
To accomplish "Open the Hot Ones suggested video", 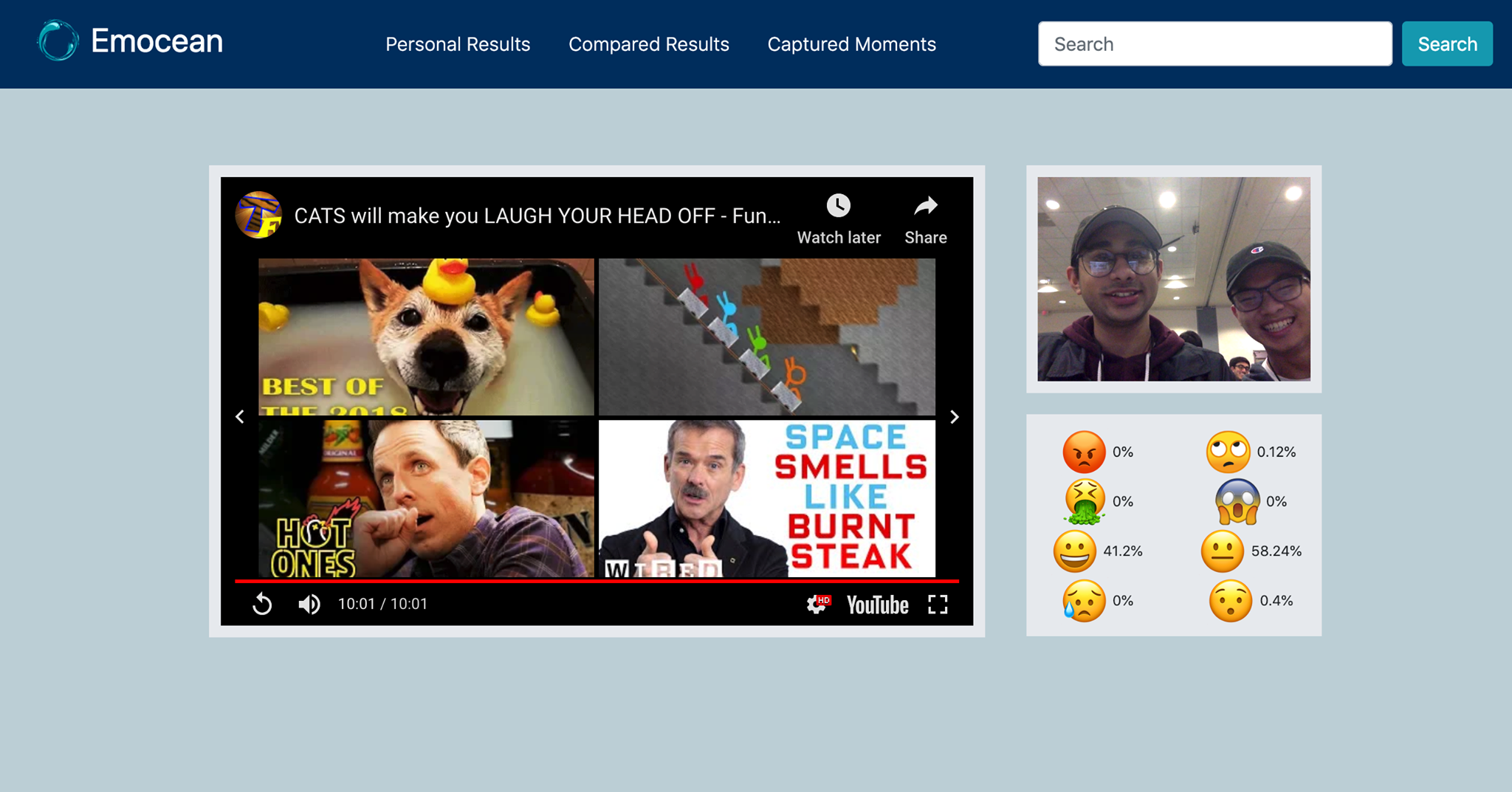I will (426, 498).
